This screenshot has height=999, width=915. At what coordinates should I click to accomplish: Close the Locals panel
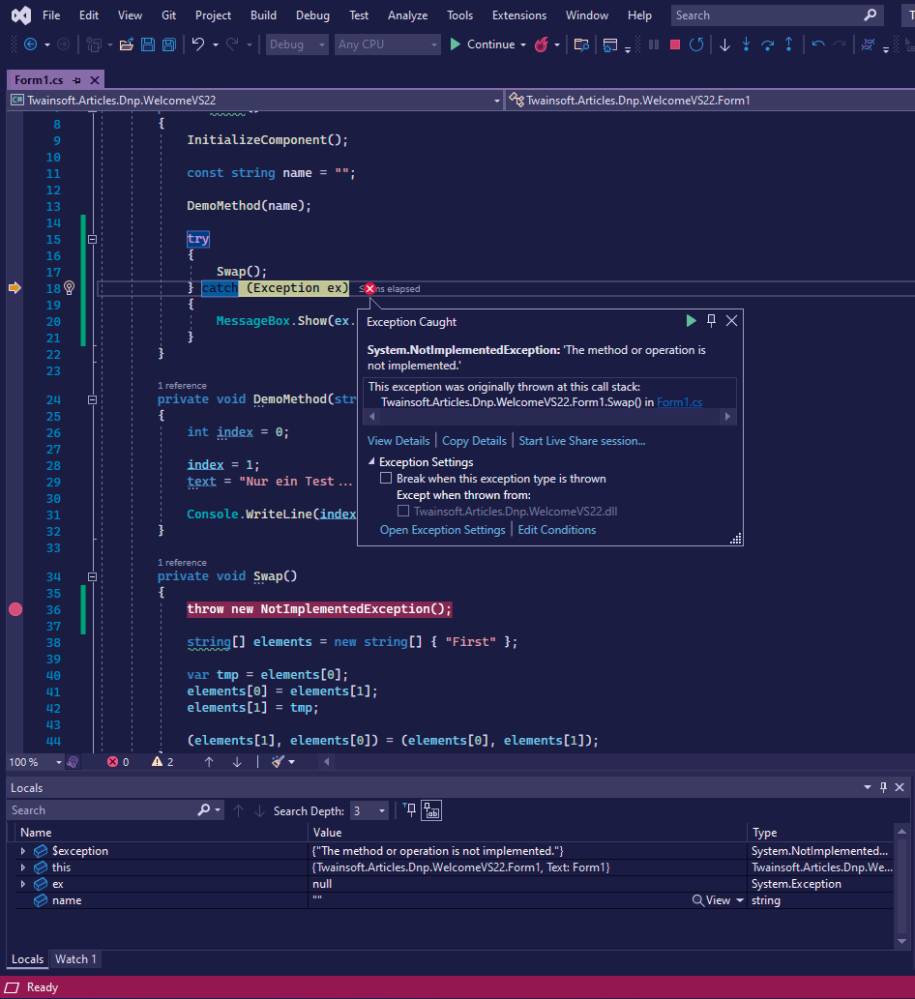point(900,787)
